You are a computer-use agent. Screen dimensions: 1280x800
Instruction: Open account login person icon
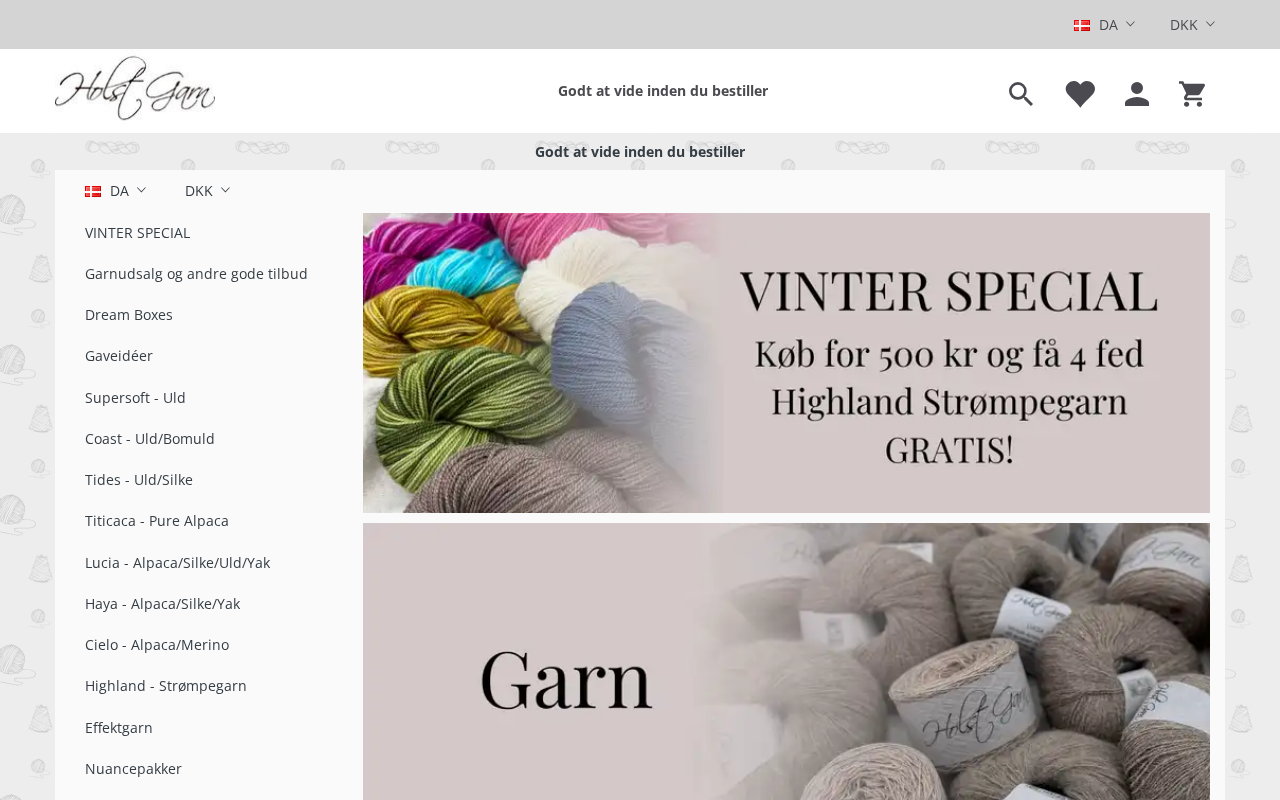point(1137,94)
